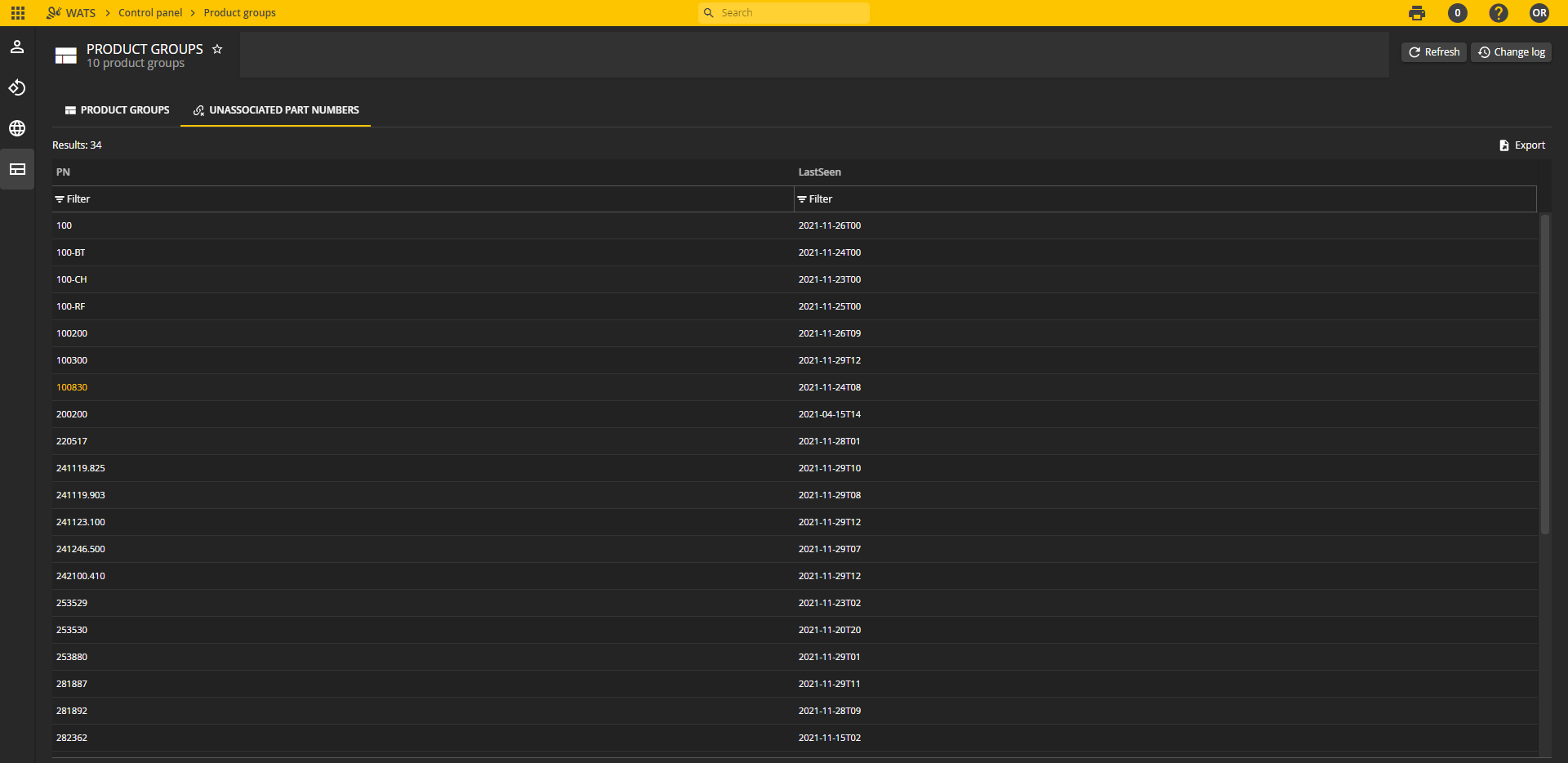Viewport: 1568px width, 763px height.
Task: Select part number 100-RF
Action: 70,307
